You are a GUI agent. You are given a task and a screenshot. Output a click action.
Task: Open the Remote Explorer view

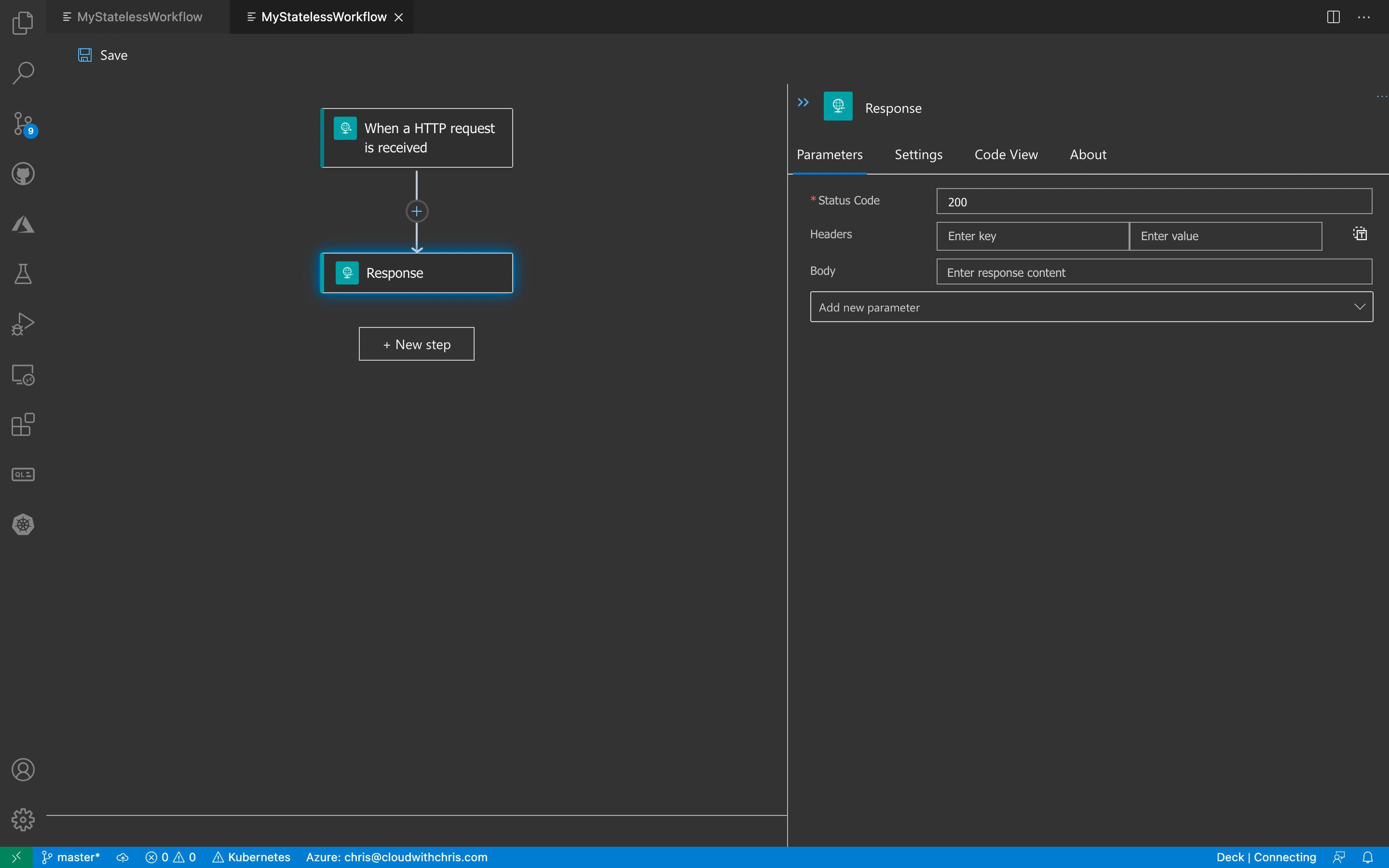click(x=23, y=374)
